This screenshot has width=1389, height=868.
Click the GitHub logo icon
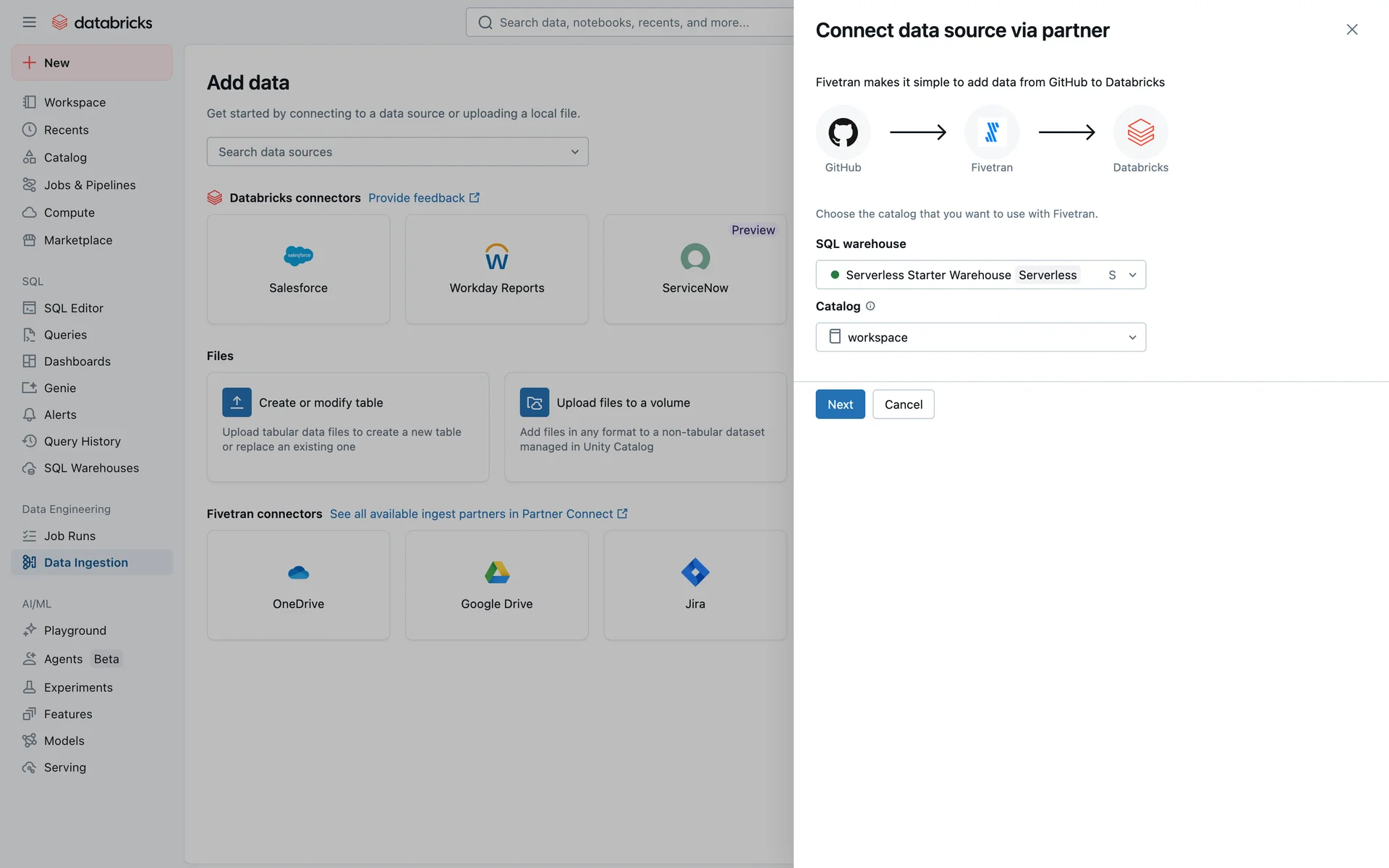tap(843, 132)
